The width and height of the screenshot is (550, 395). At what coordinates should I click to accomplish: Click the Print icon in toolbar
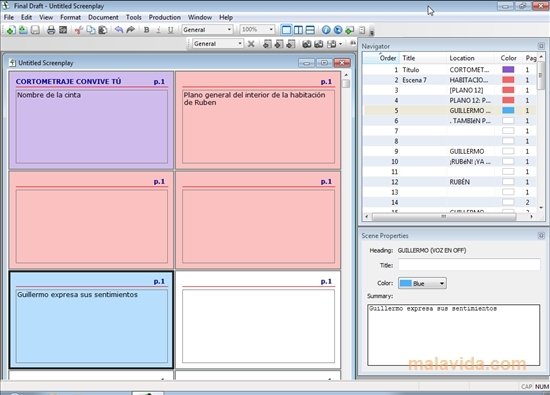coord(51,30)
